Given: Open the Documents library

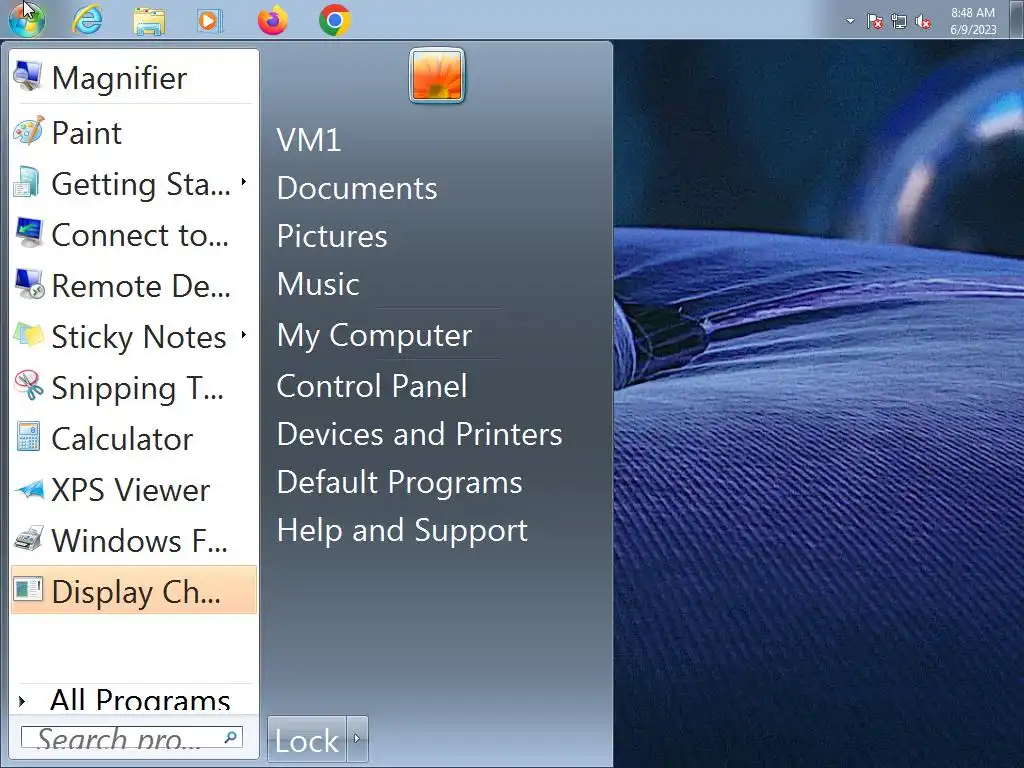Looking at the screenshot, I should 357,188.
